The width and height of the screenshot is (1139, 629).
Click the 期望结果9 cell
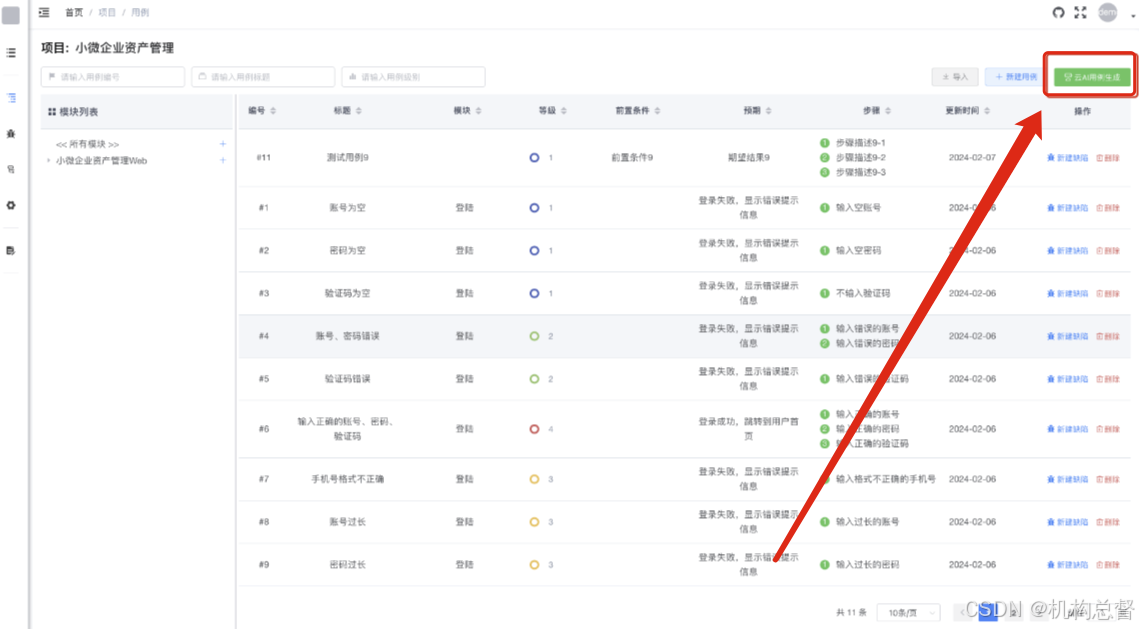748,158
